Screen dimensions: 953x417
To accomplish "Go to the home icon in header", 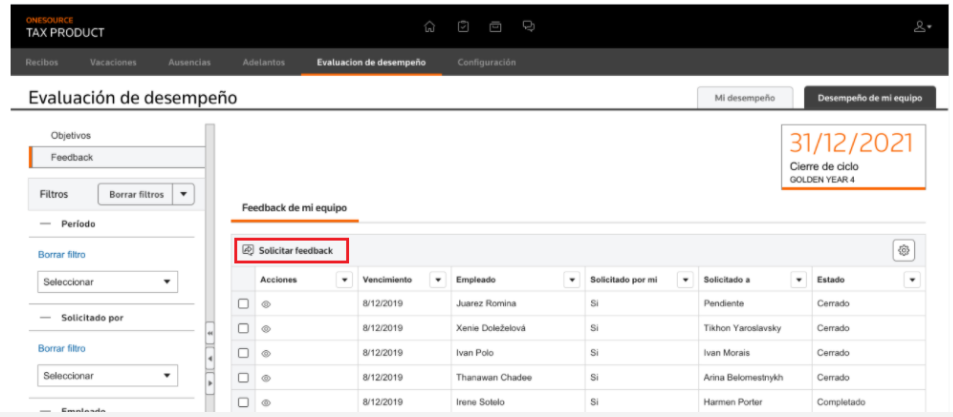I will coord(430,27).
